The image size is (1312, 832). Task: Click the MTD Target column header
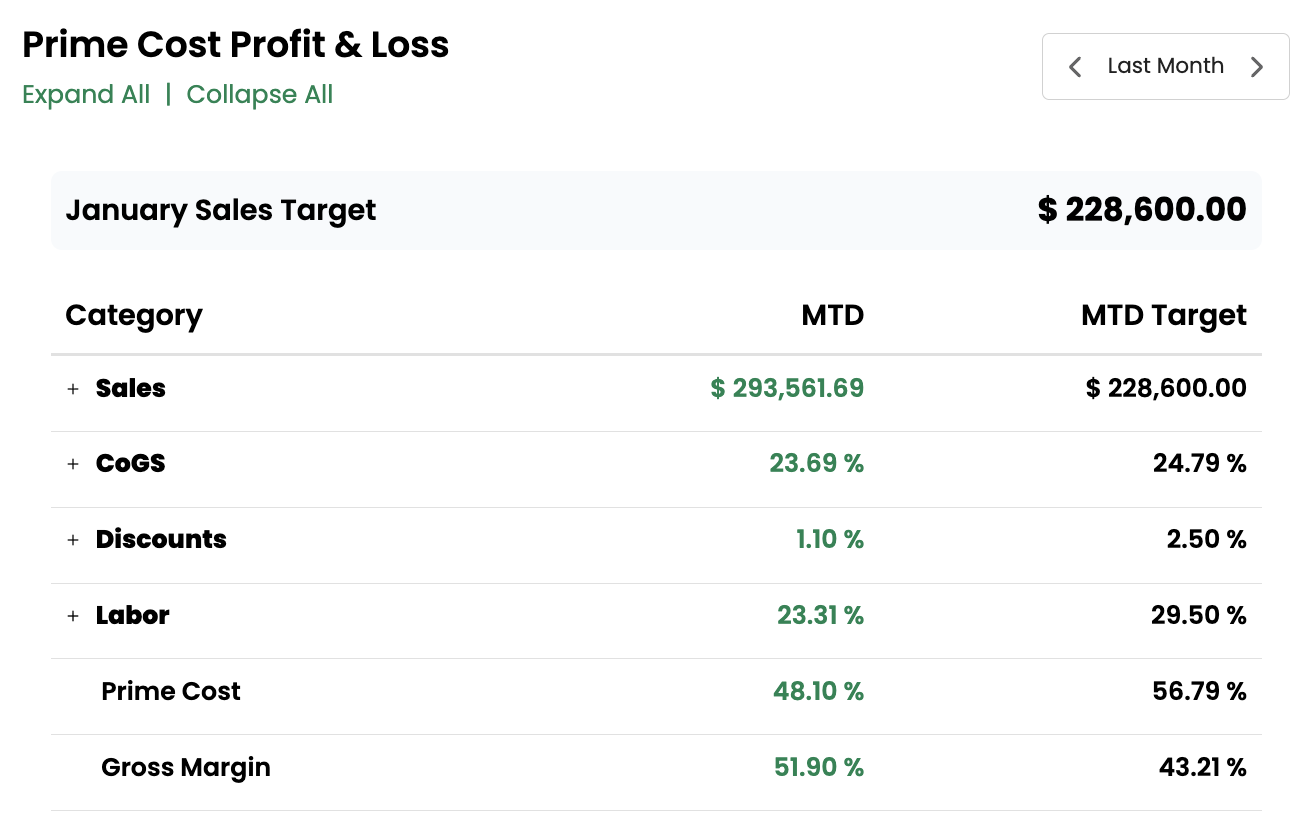[1163, 316]
